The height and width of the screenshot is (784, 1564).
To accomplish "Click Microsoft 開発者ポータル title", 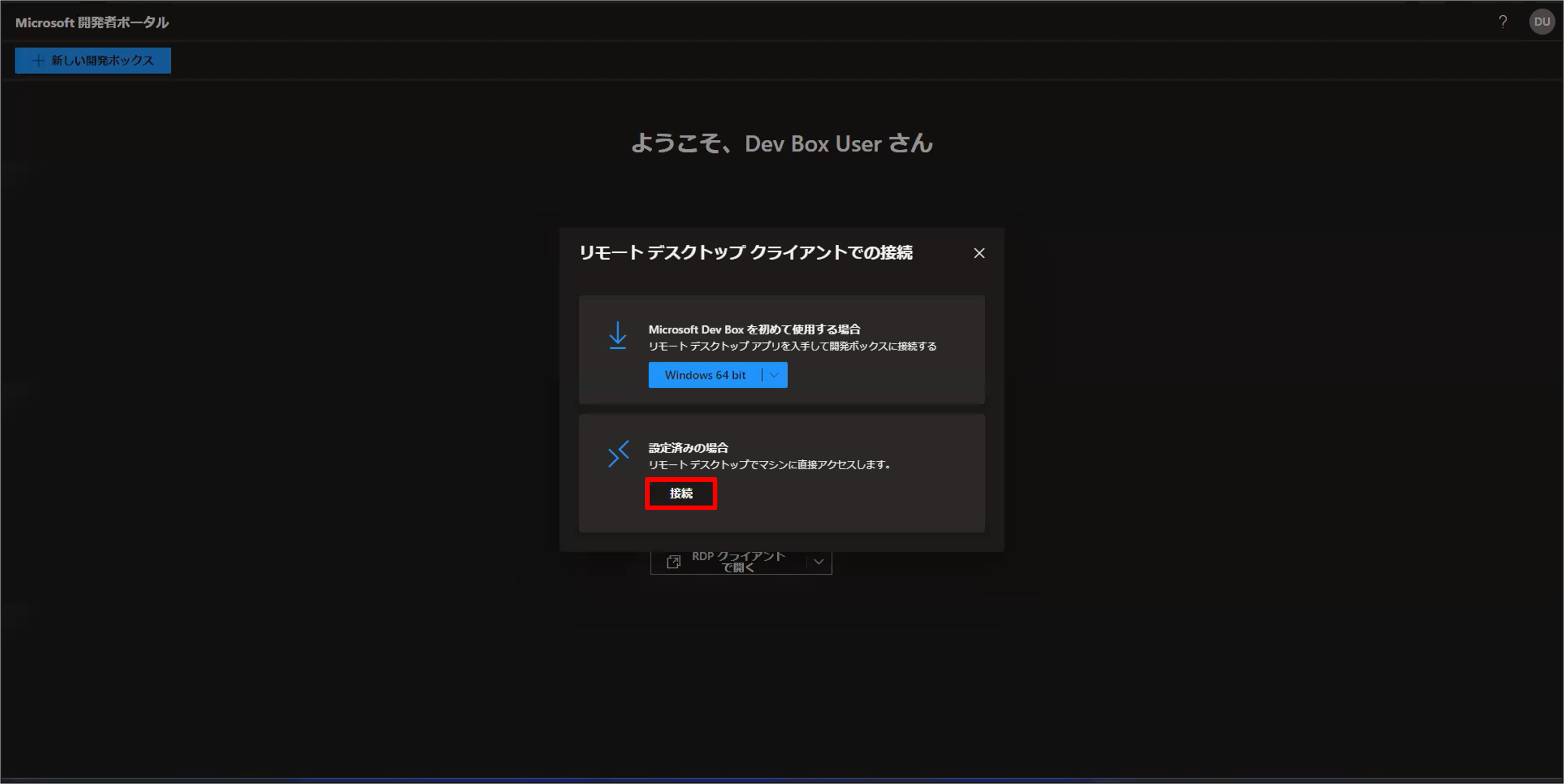I will pyautogui.click(x=91, y=23).
